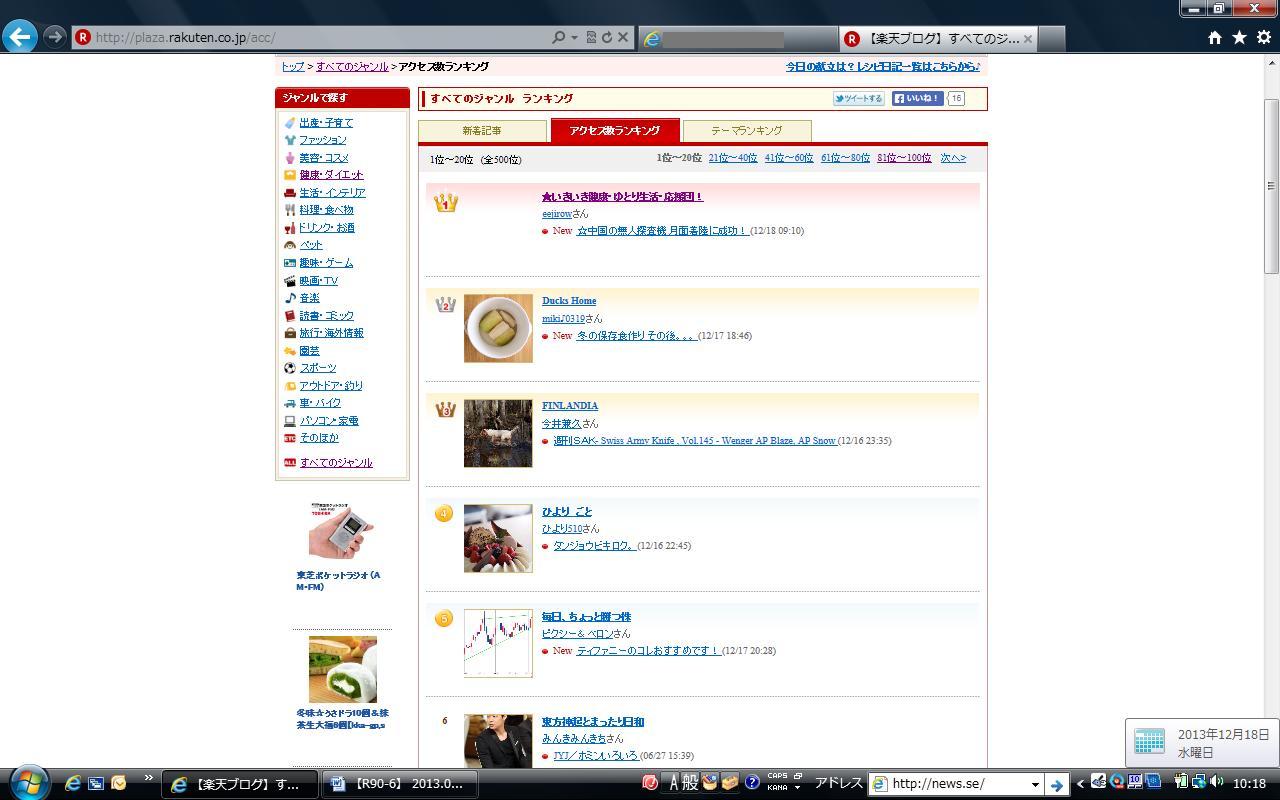Expand the address bar search dropdown arrow
The height and width of the screenshot is (800, 1280).
coord(574,37)
